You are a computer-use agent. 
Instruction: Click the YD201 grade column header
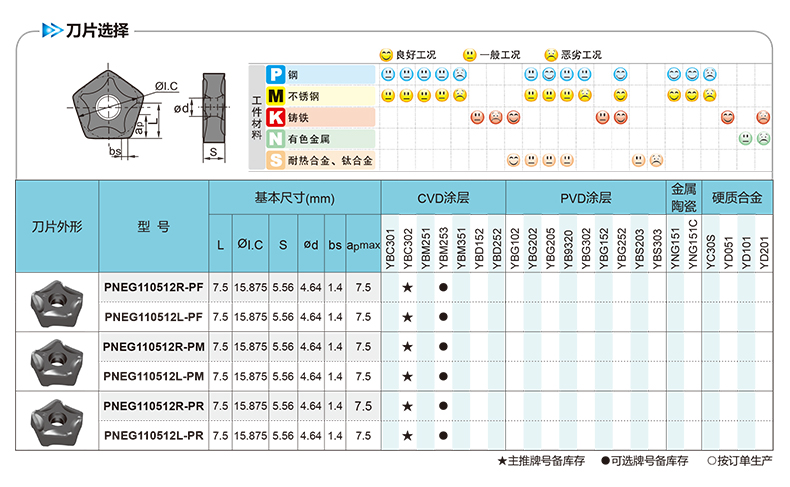coord(764,253)
